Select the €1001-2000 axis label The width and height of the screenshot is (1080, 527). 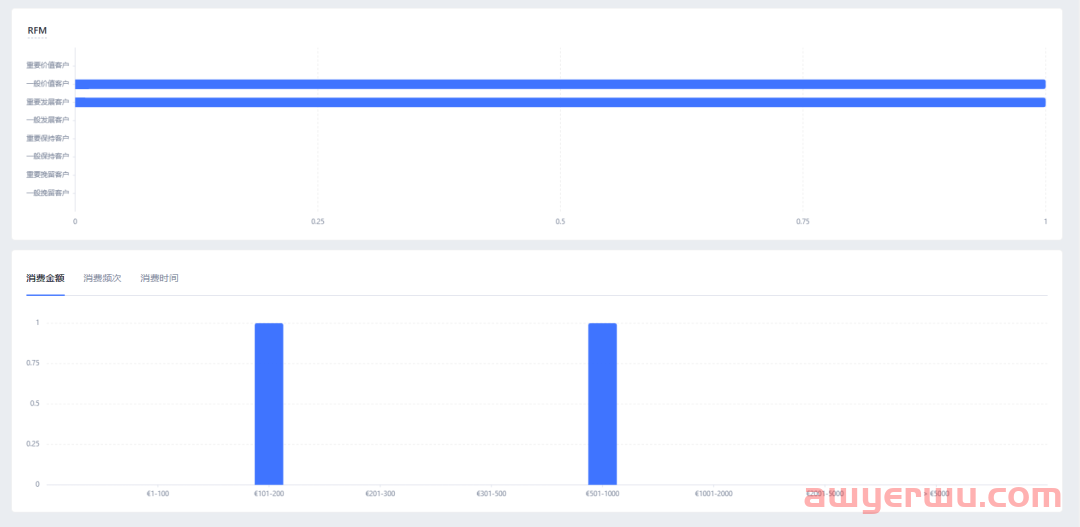(713, 494)
